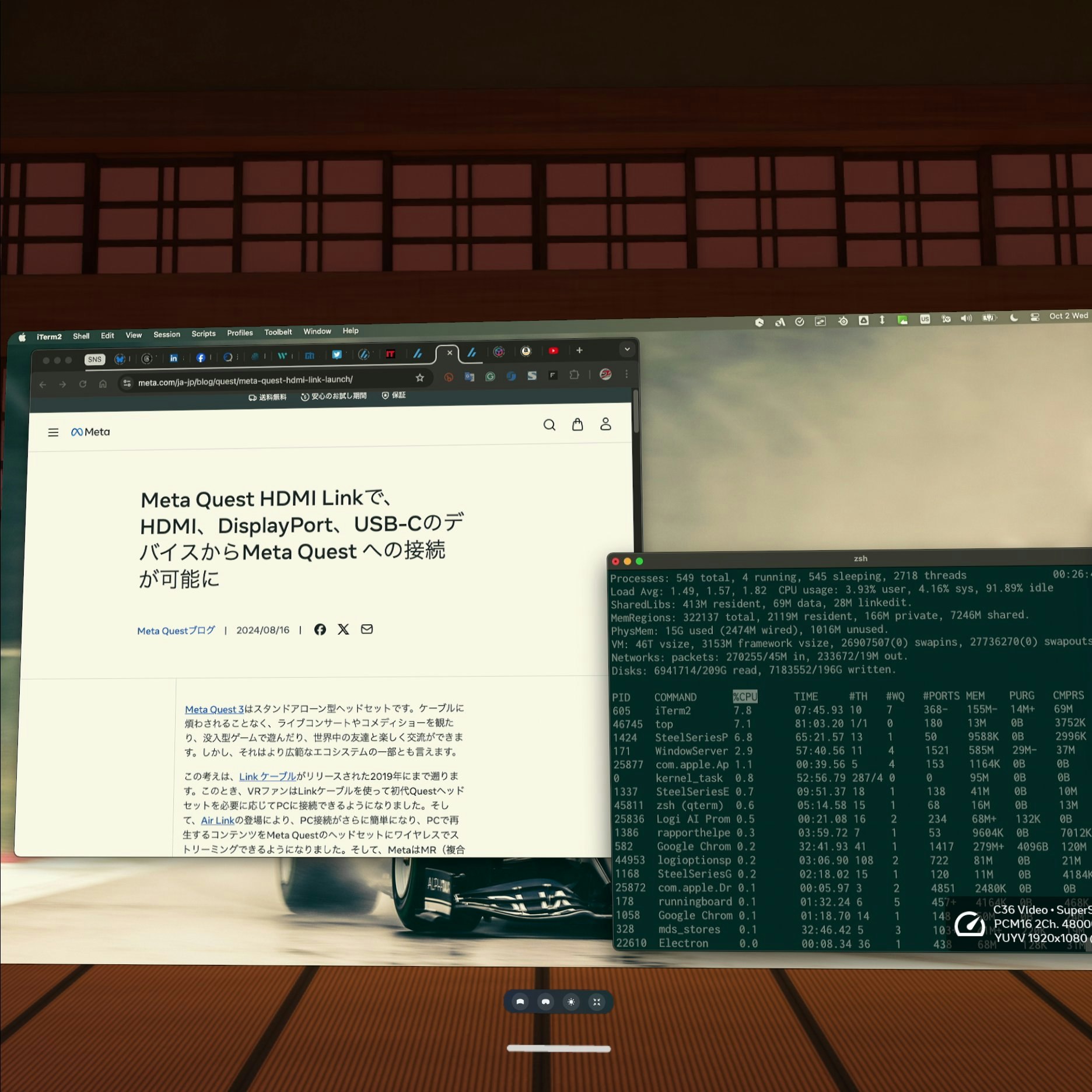This screenshot has height=1092, width=1092.
Task: Switch to the YouTube tab
Action: click(x=554, y=352)
